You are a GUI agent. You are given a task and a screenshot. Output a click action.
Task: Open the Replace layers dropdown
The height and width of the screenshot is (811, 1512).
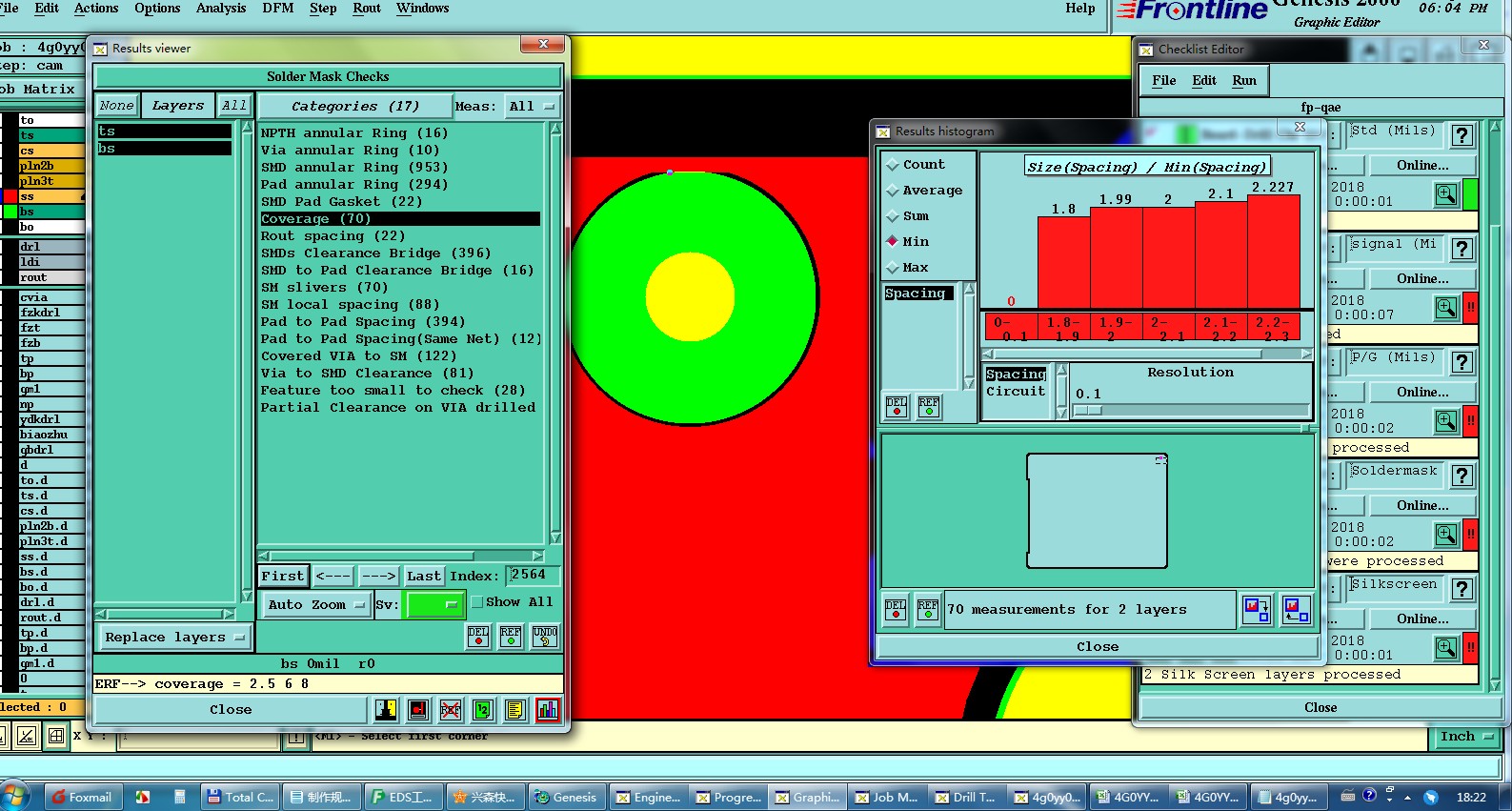tap(173, 638)
